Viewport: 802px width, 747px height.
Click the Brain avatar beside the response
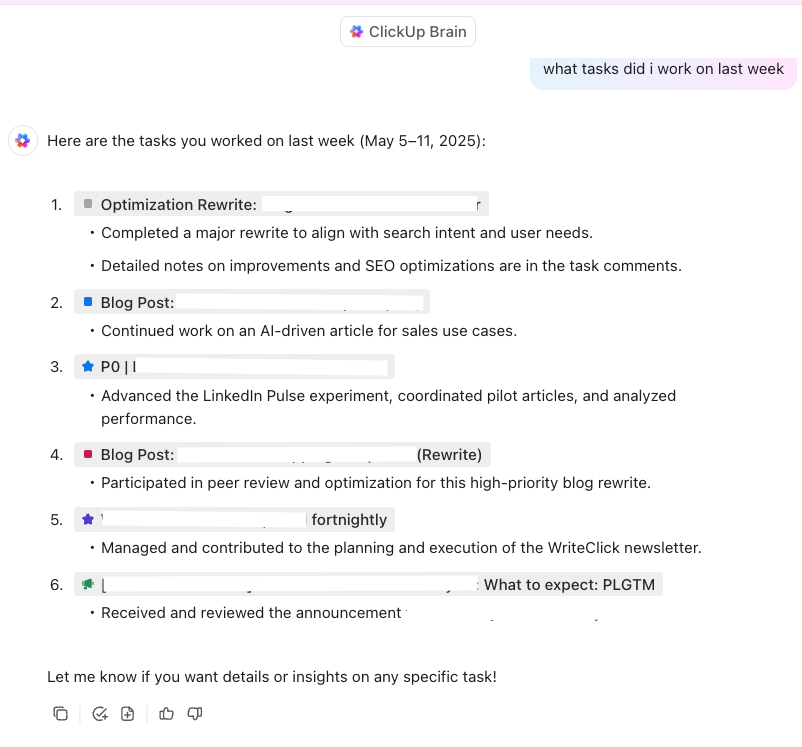23,140
